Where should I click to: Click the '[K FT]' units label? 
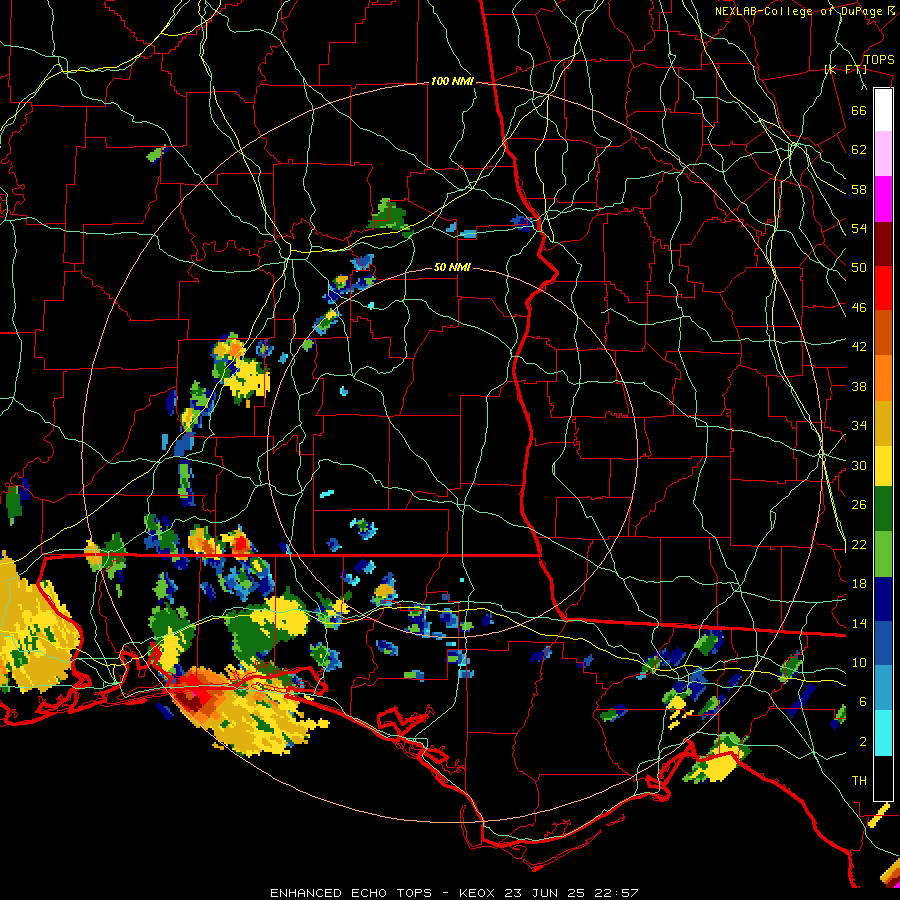click(x=845, y=69)
